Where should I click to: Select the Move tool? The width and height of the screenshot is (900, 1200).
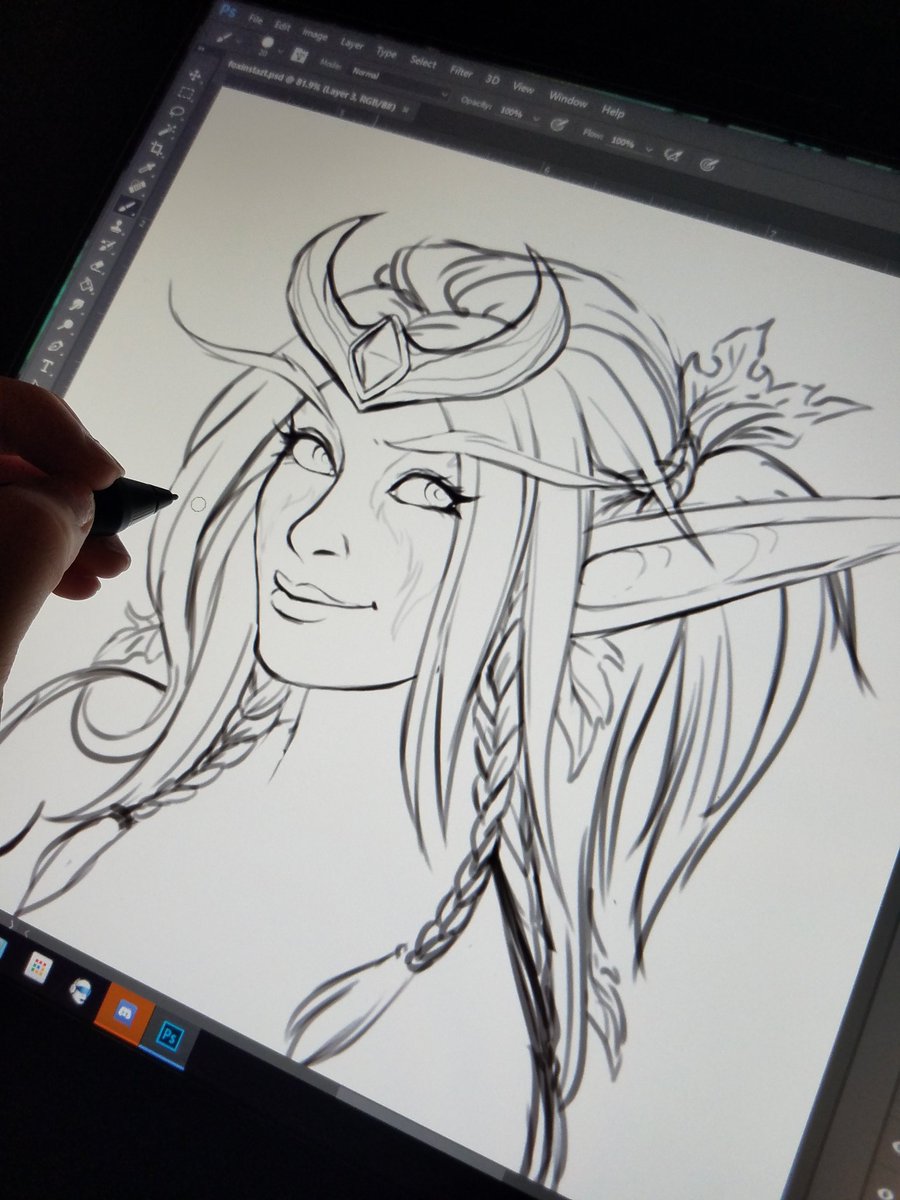coord(195,75)
